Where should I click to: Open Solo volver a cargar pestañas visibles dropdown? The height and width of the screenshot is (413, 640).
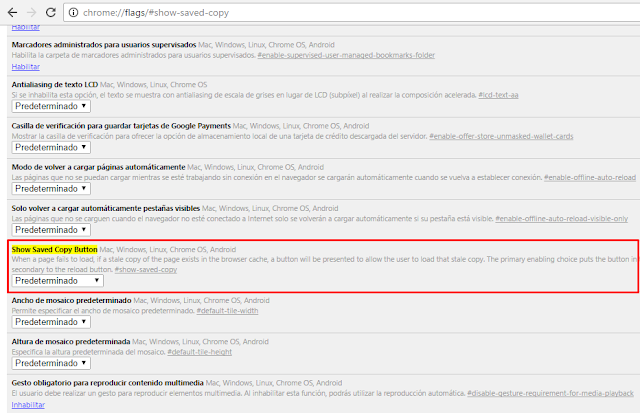(x=51, y=230)
